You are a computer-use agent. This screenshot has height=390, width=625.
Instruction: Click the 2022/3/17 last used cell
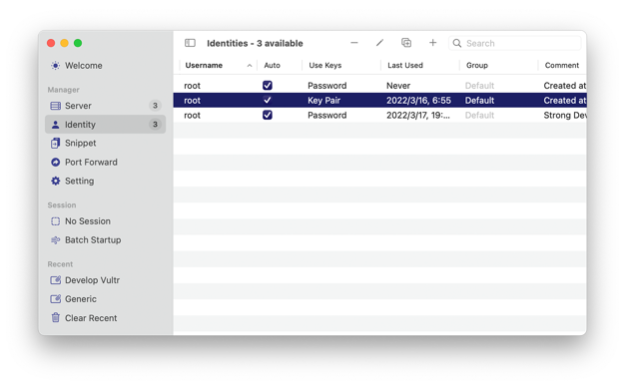tap(418, 115)
